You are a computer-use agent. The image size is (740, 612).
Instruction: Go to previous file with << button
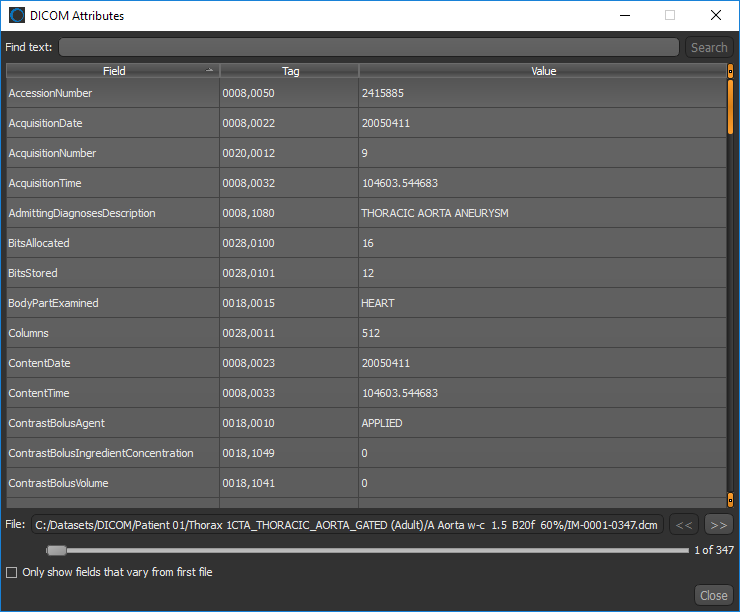(684, 524)
